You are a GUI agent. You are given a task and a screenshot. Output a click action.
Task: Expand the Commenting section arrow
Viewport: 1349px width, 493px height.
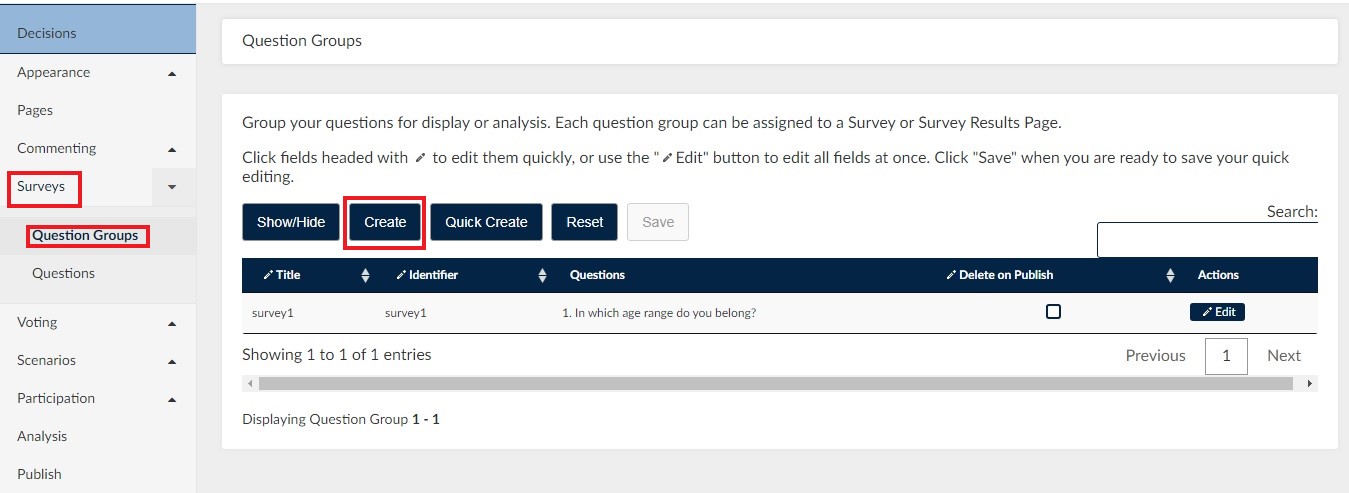coord(172,149)
